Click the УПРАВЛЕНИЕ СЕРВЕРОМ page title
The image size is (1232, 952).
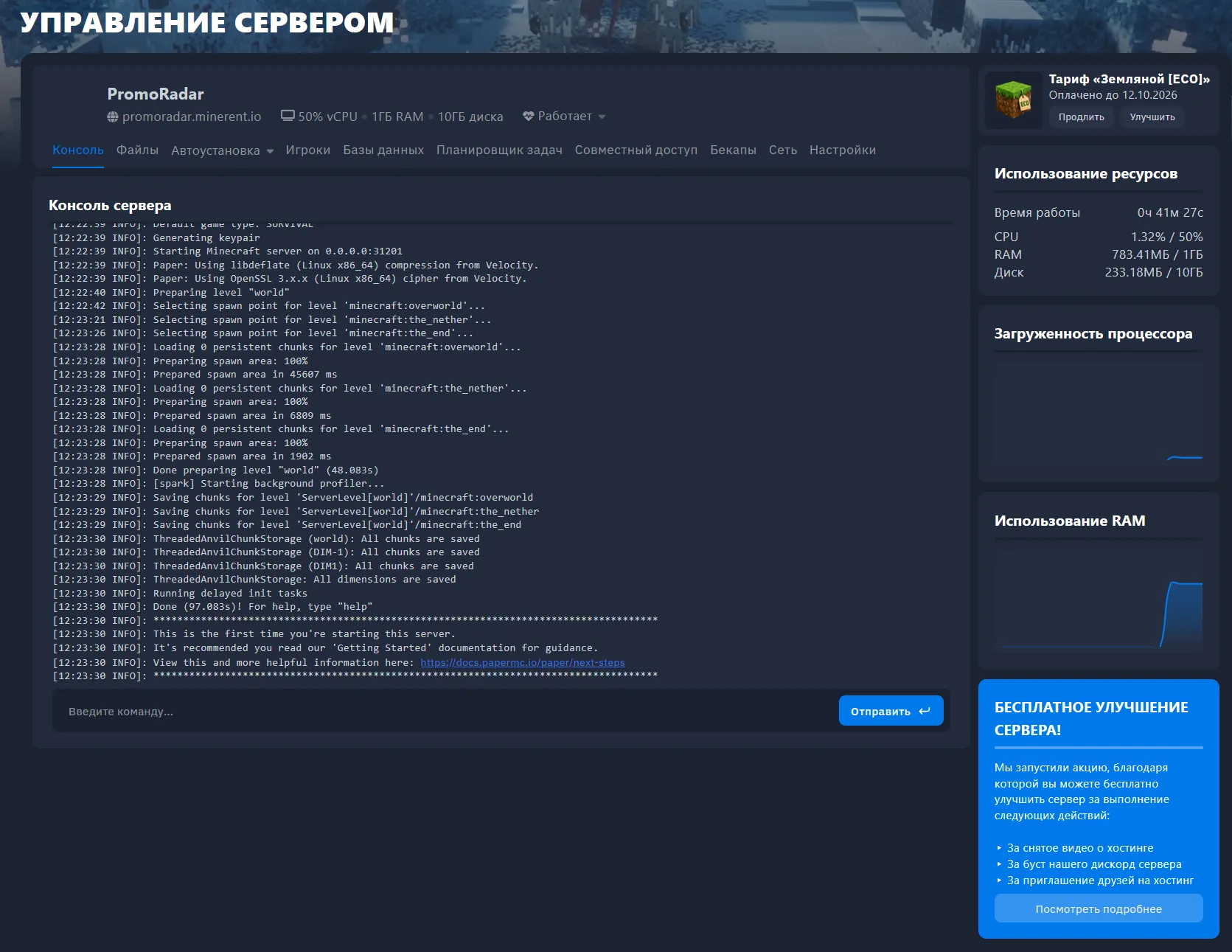tap(207, 22)
